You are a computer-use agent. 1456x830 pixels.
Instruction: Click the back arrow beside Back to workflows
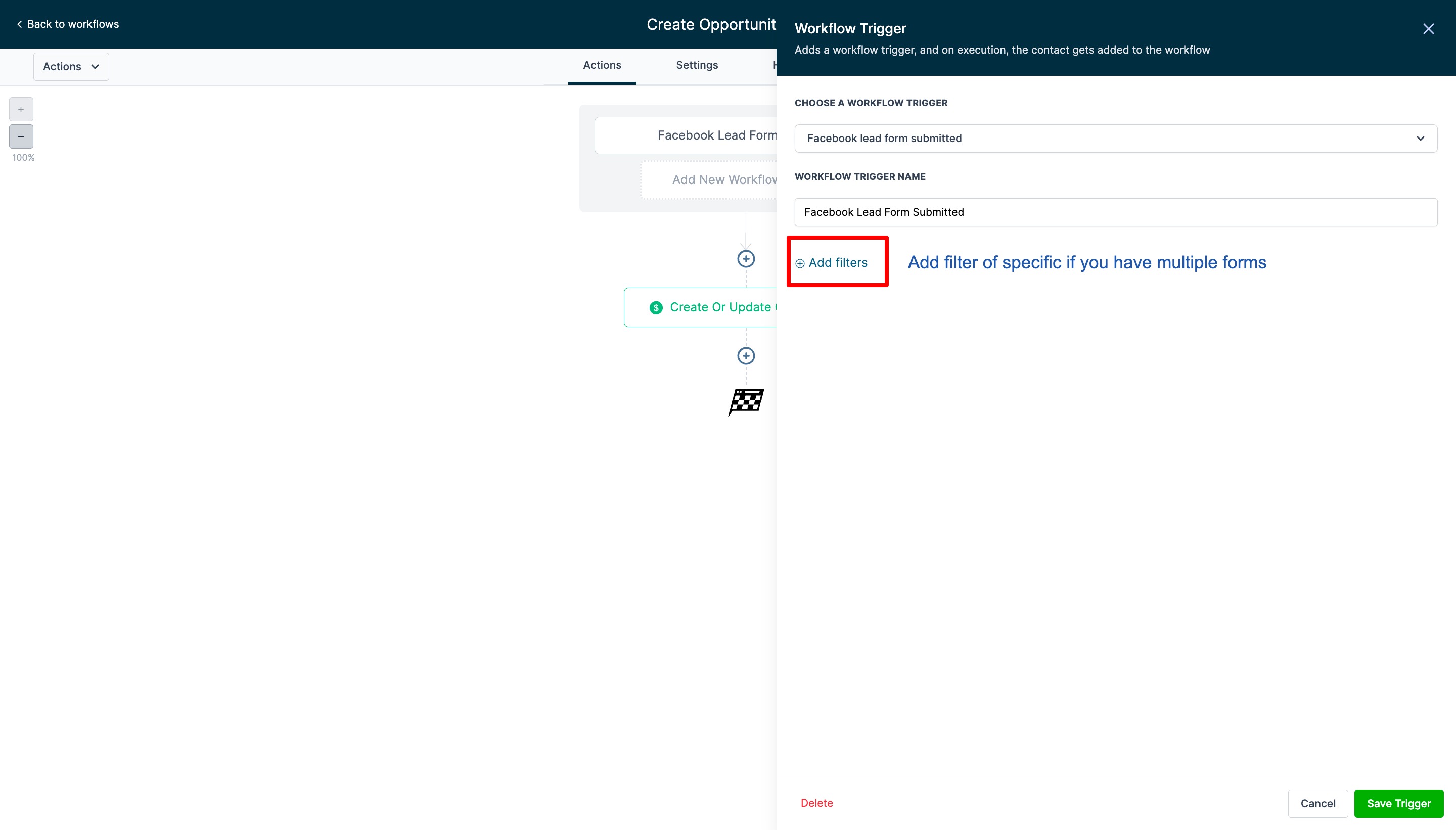click(x=19, y=24)
